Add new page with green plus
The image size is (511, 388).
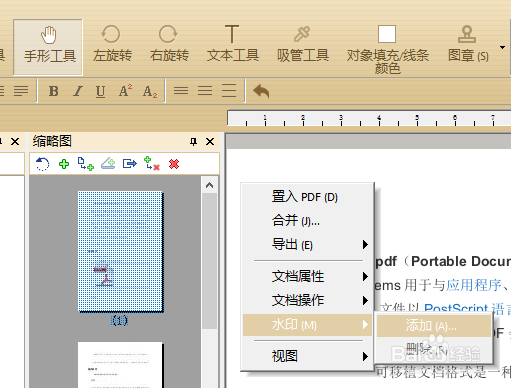tap(64, 164)
